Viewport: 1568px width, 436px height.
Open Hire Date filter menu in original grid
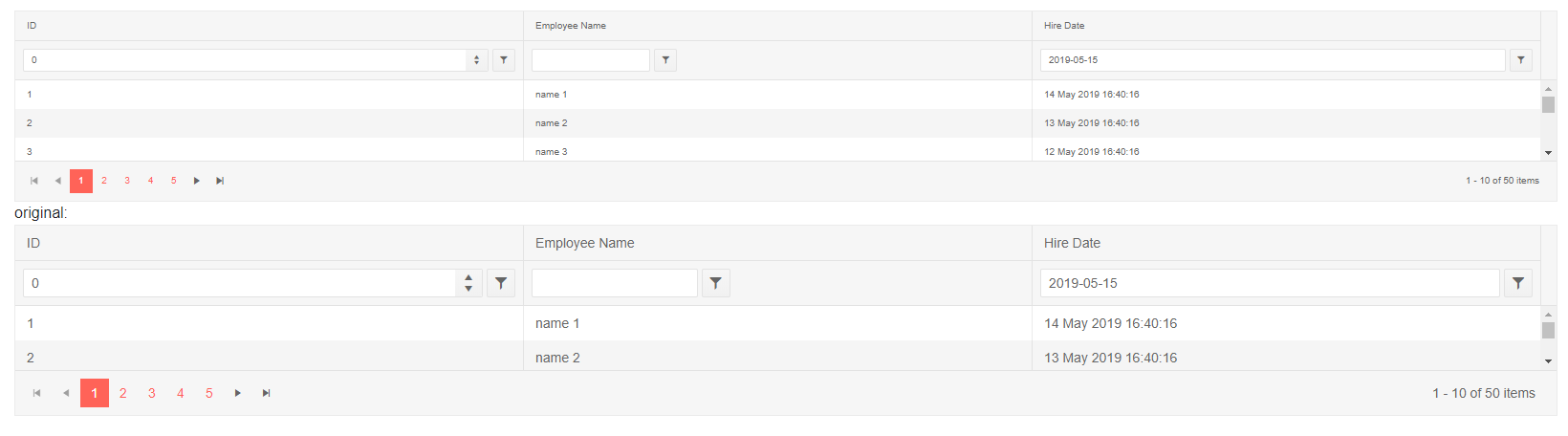point(1518,283)
